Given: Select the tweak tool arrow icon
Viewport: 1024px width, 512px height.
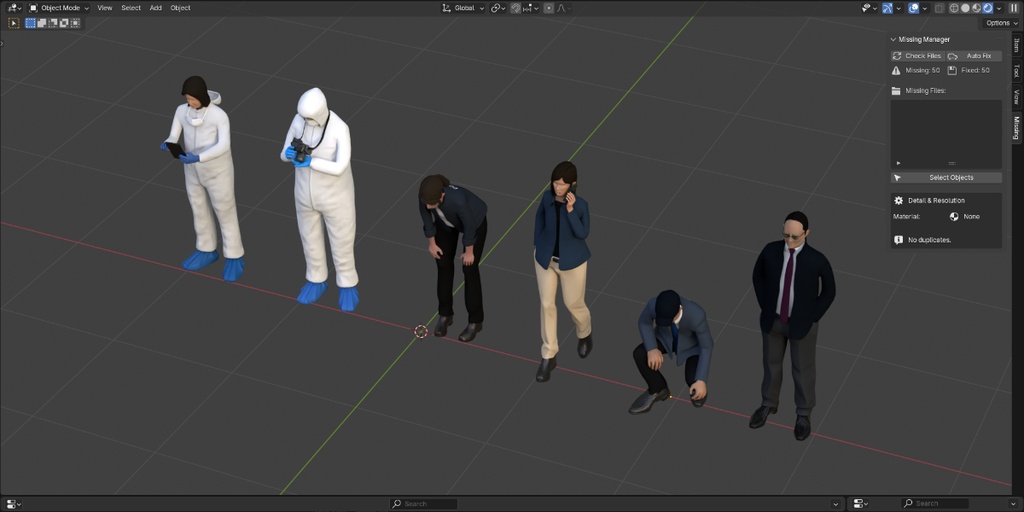Looking at the screenshot, I should click(13, 23).
